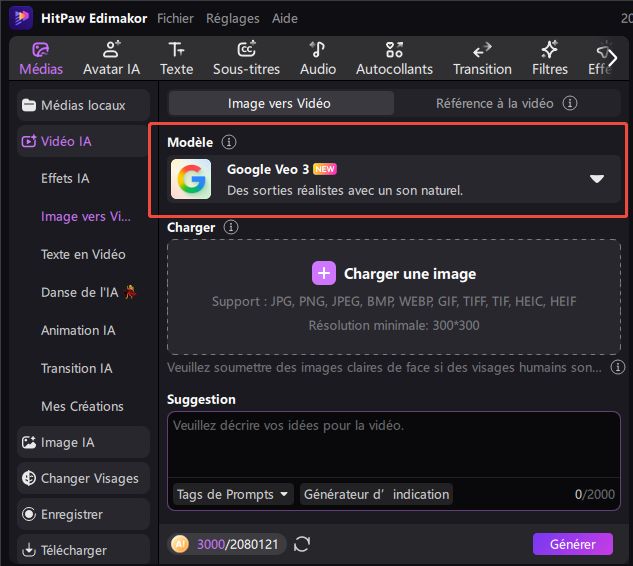Show more toolbar items with right chevron
This screenshot has height=566, width=633.
[612, 58]
